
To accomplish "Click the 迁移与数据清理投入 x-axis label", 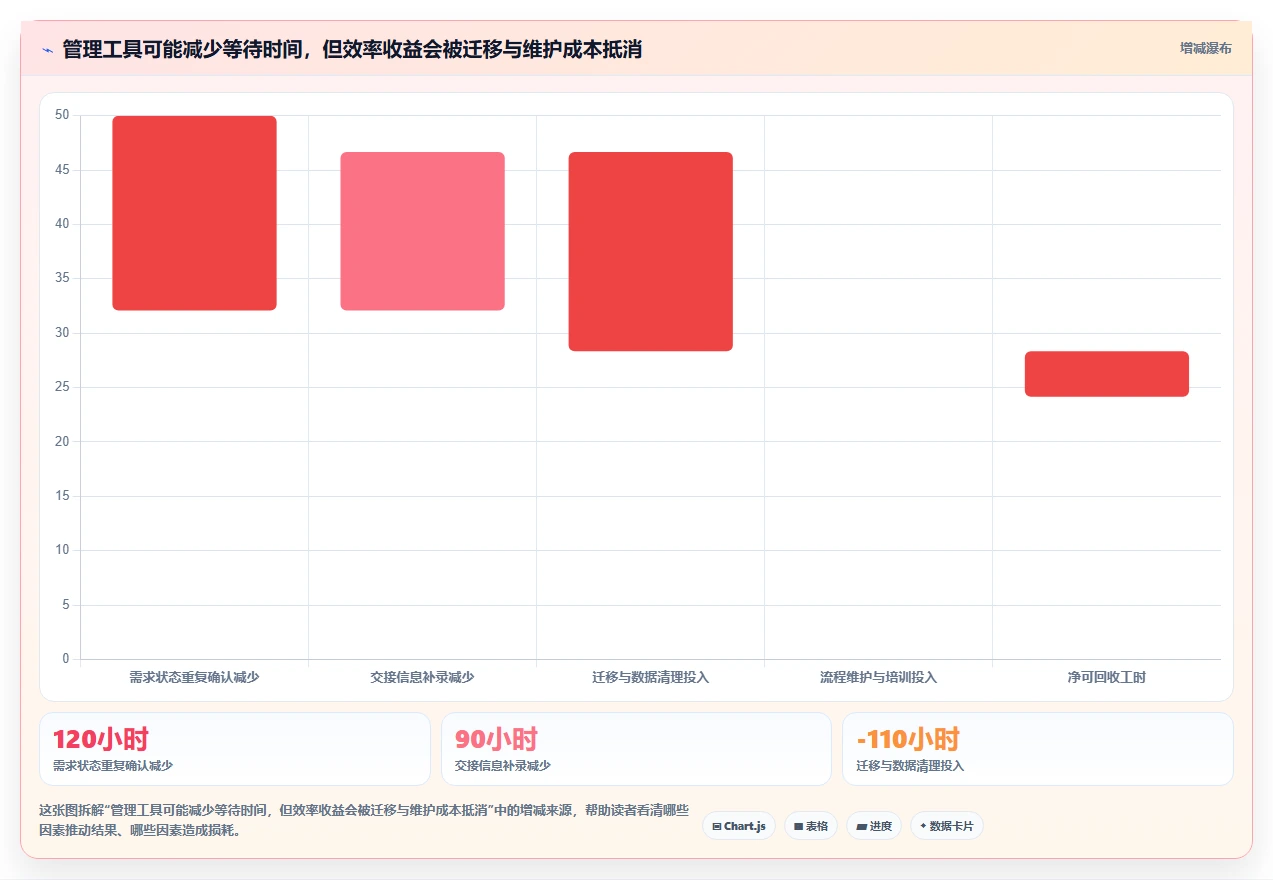I will pyautogui.click(x=650, y=677).
